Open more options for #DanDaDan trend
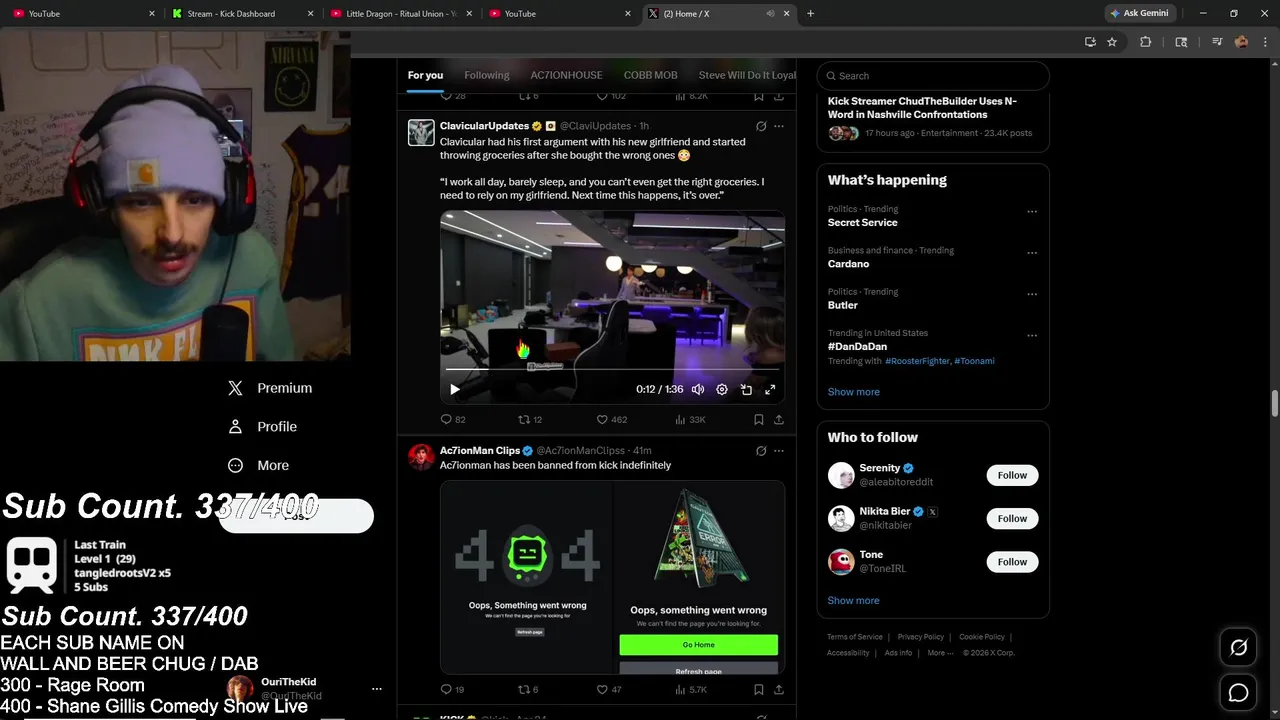The image size is (1280, 720). [x=1032, y=335]
